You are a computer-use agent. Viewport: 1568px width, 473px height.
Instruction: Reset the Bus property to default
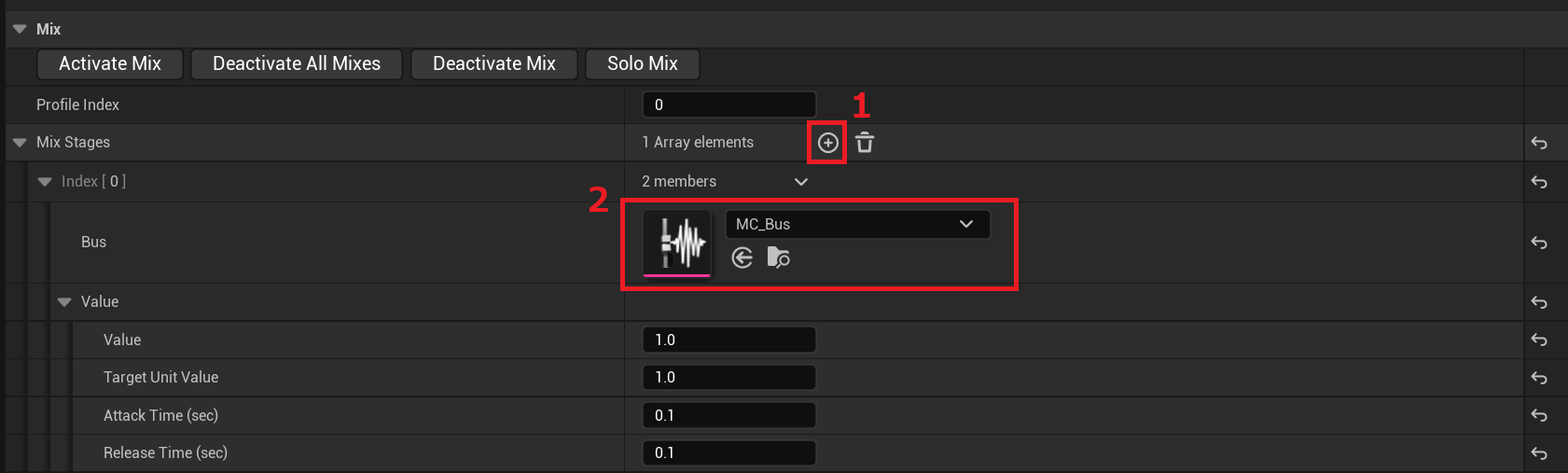tap(1539, 243)
